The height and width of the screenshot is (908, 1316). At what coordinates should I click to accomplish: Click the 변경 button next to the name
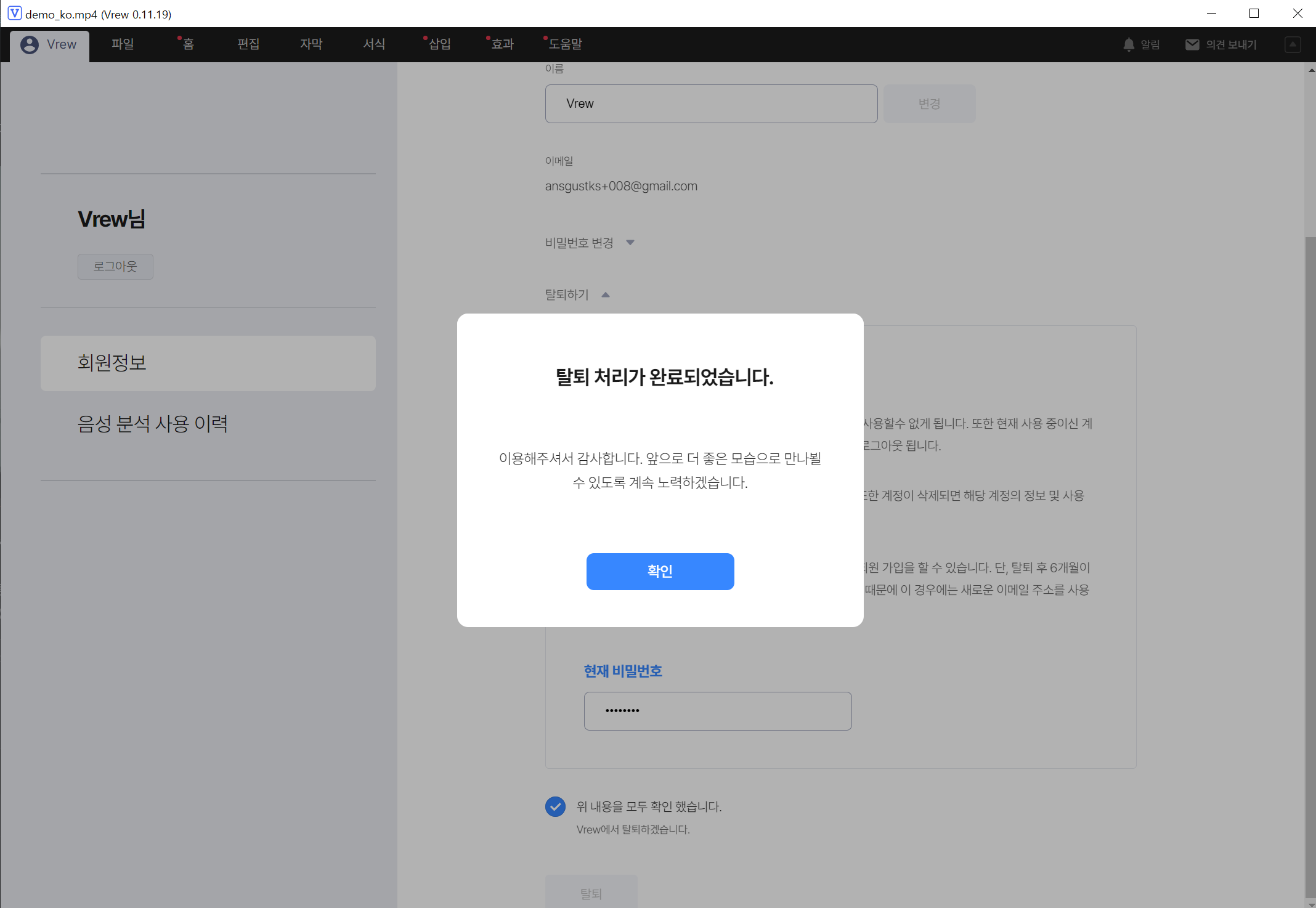929,103
